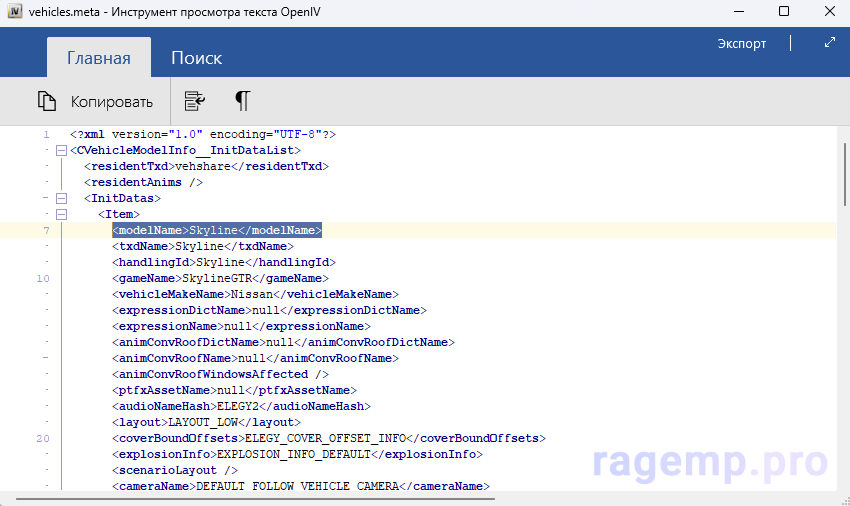Collapse the CVehicleModelInfo__InitDataList node
The width and height of the screenshot is (850, 506).
61,150
